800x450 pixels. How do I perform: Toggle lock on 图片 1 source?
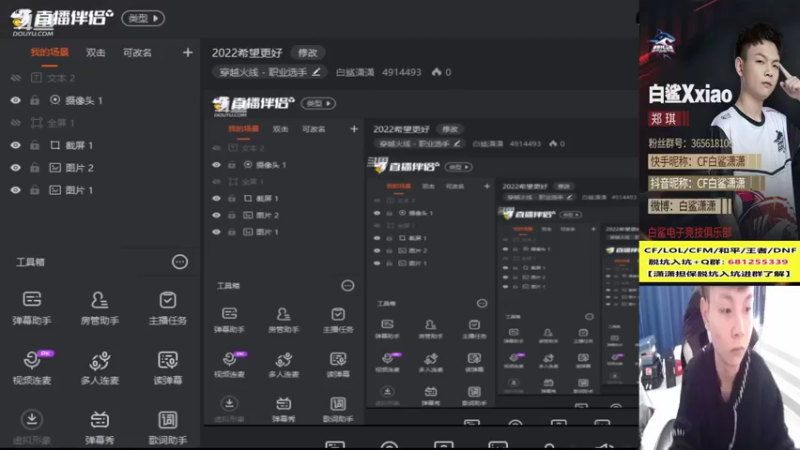35,190
